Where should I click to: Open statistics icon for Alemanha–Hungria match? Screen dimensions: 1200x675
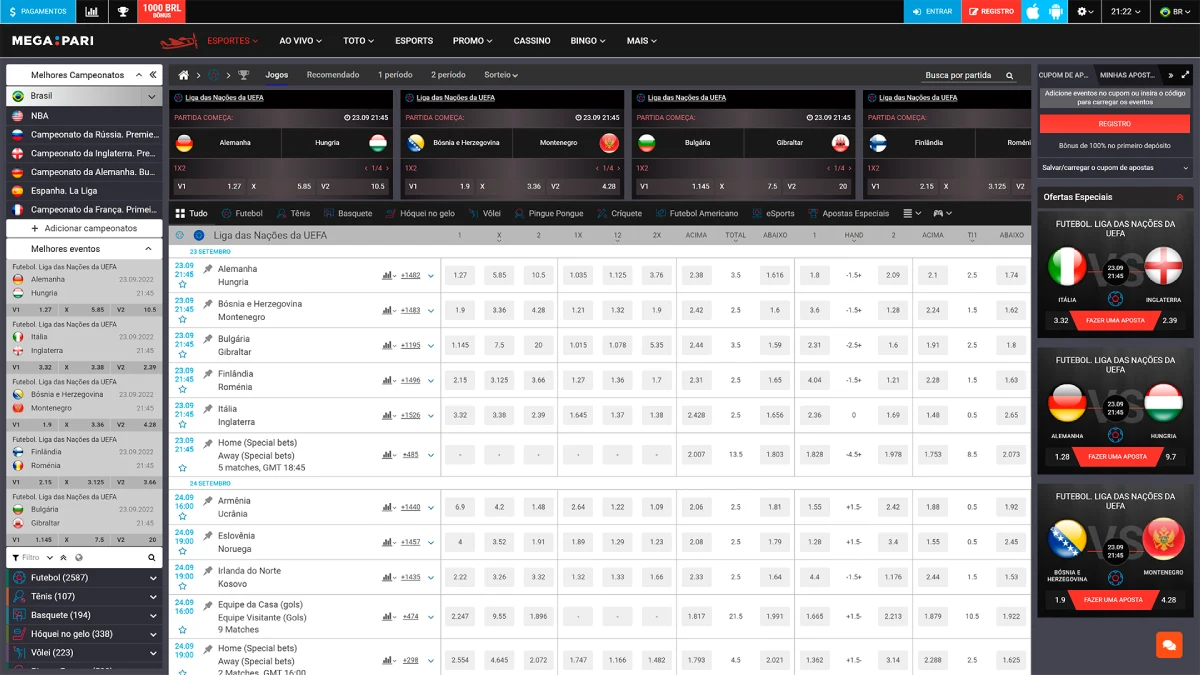coord(388,275)
